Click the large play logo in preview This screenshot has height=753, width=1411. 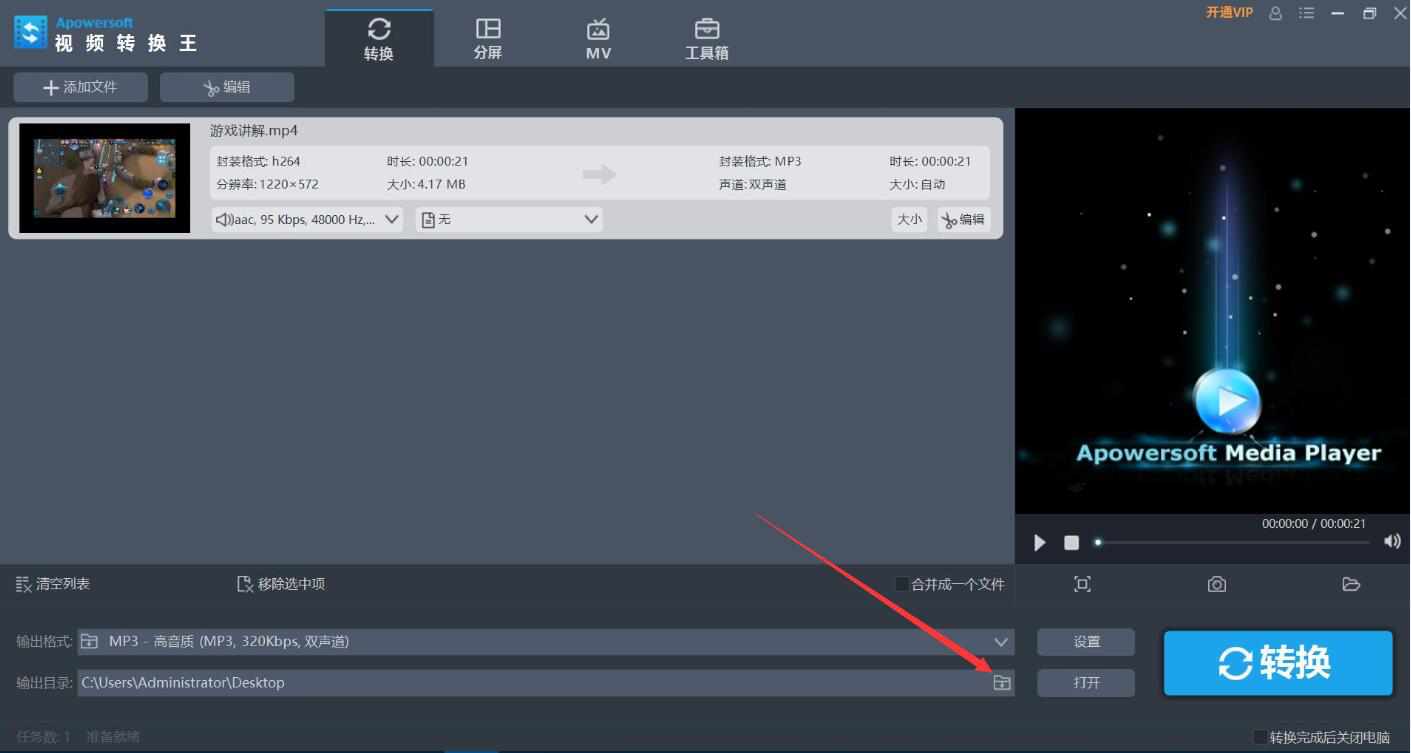click(x=1227, y=402)
